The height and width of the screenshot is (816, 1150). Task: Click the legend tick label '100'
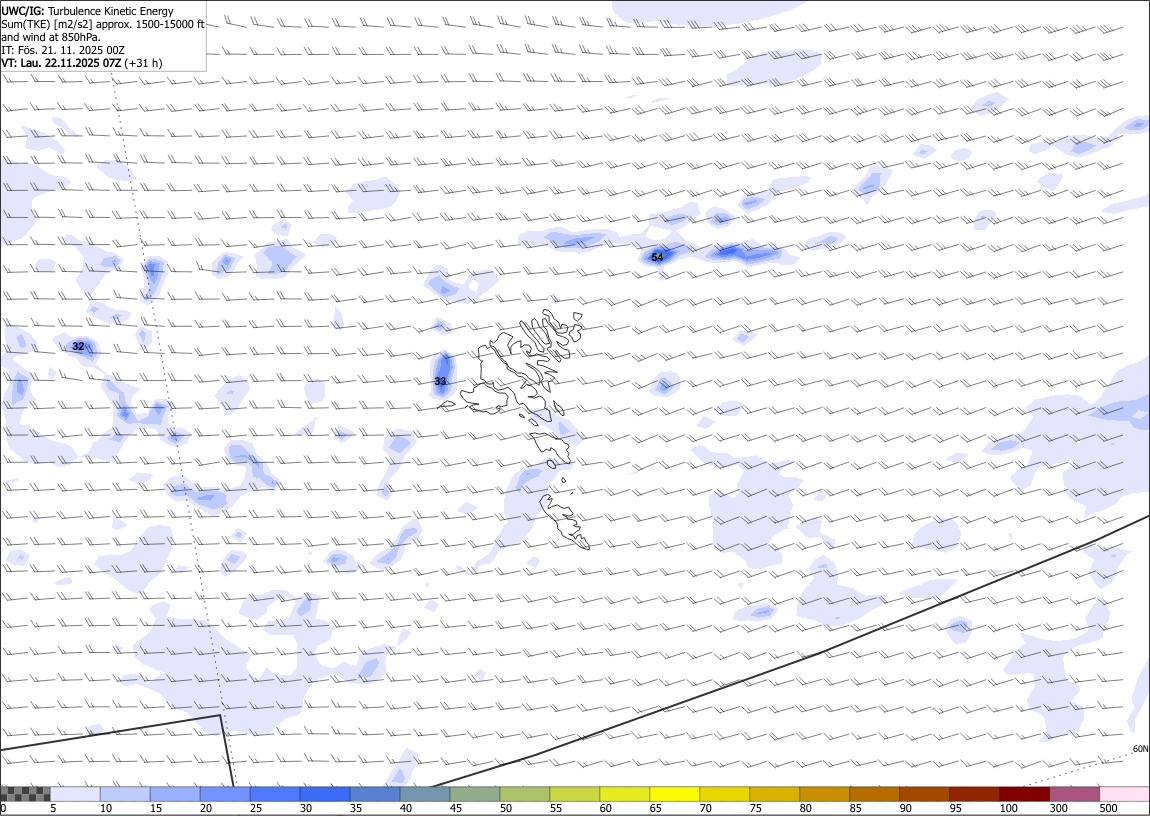coord(1008,808)
